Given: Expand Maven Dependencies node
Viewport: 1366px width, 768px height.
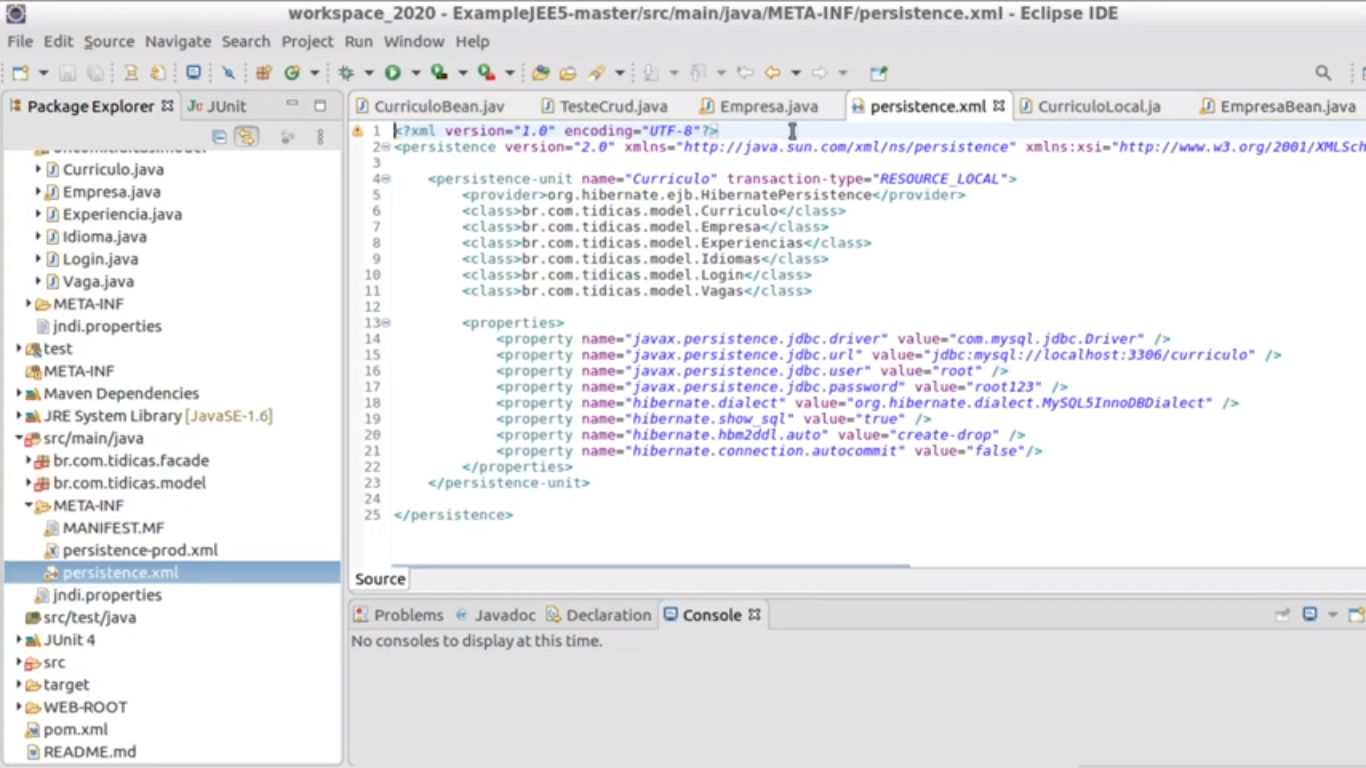Looking at the screenshot, I should (x=19, y=393).
